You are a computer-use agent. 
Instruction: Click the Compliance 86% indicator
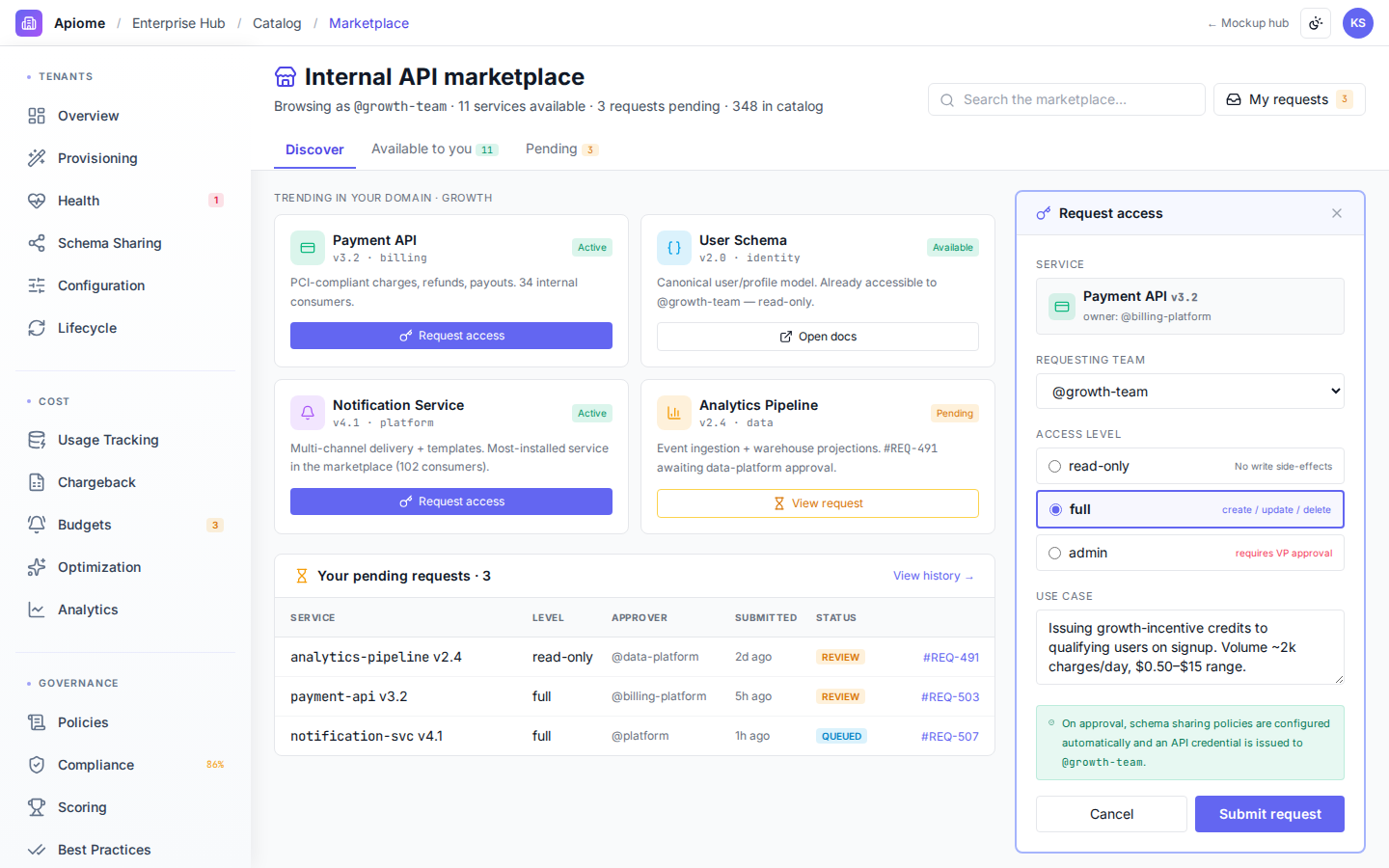[215, 765]
